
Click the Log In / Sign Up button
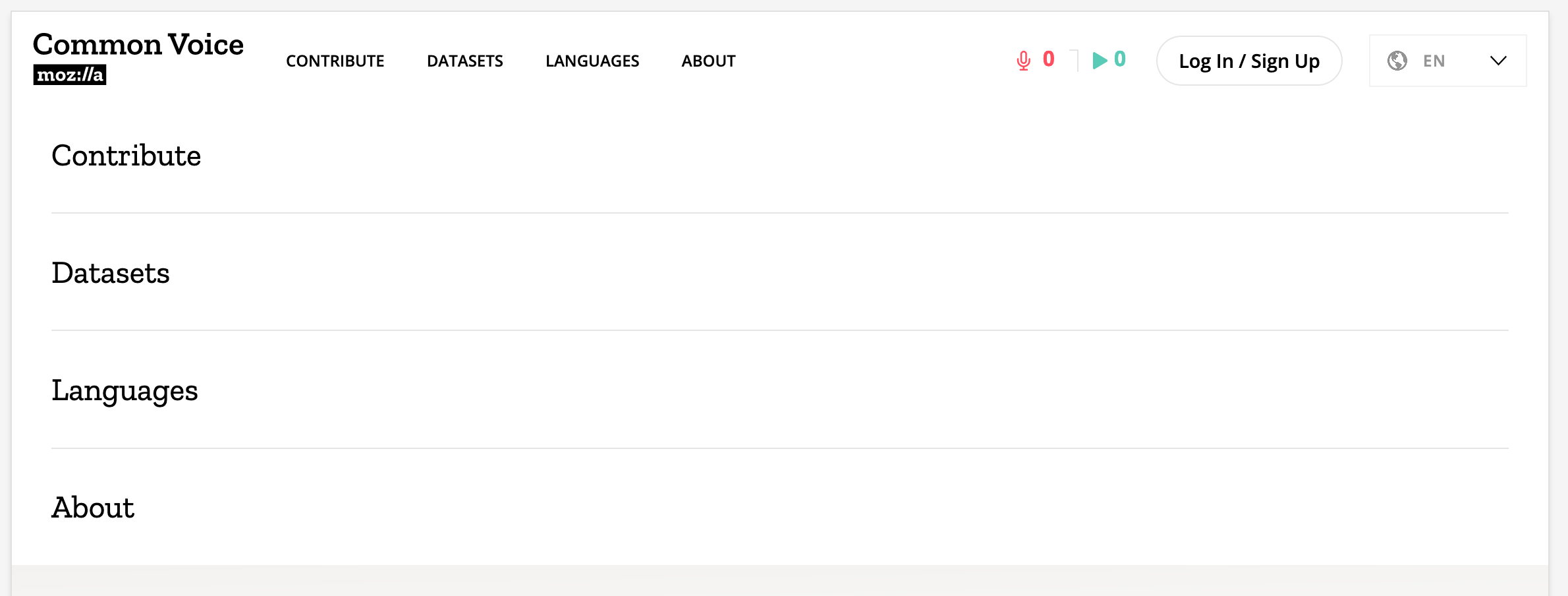[x=1249, y=60]
